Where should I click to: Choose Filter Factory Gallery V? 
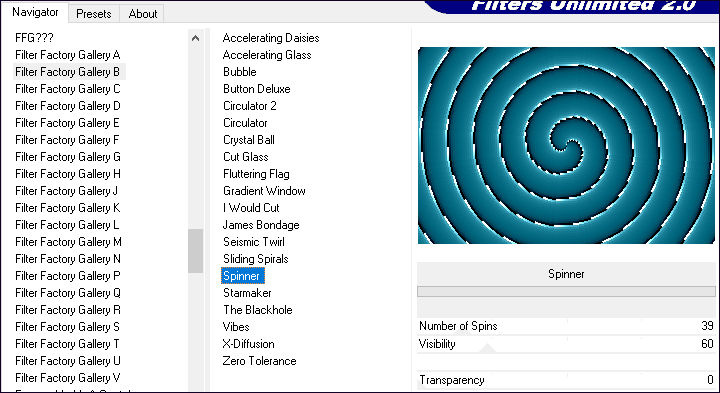pyautogui.click(x=68, y=378)
